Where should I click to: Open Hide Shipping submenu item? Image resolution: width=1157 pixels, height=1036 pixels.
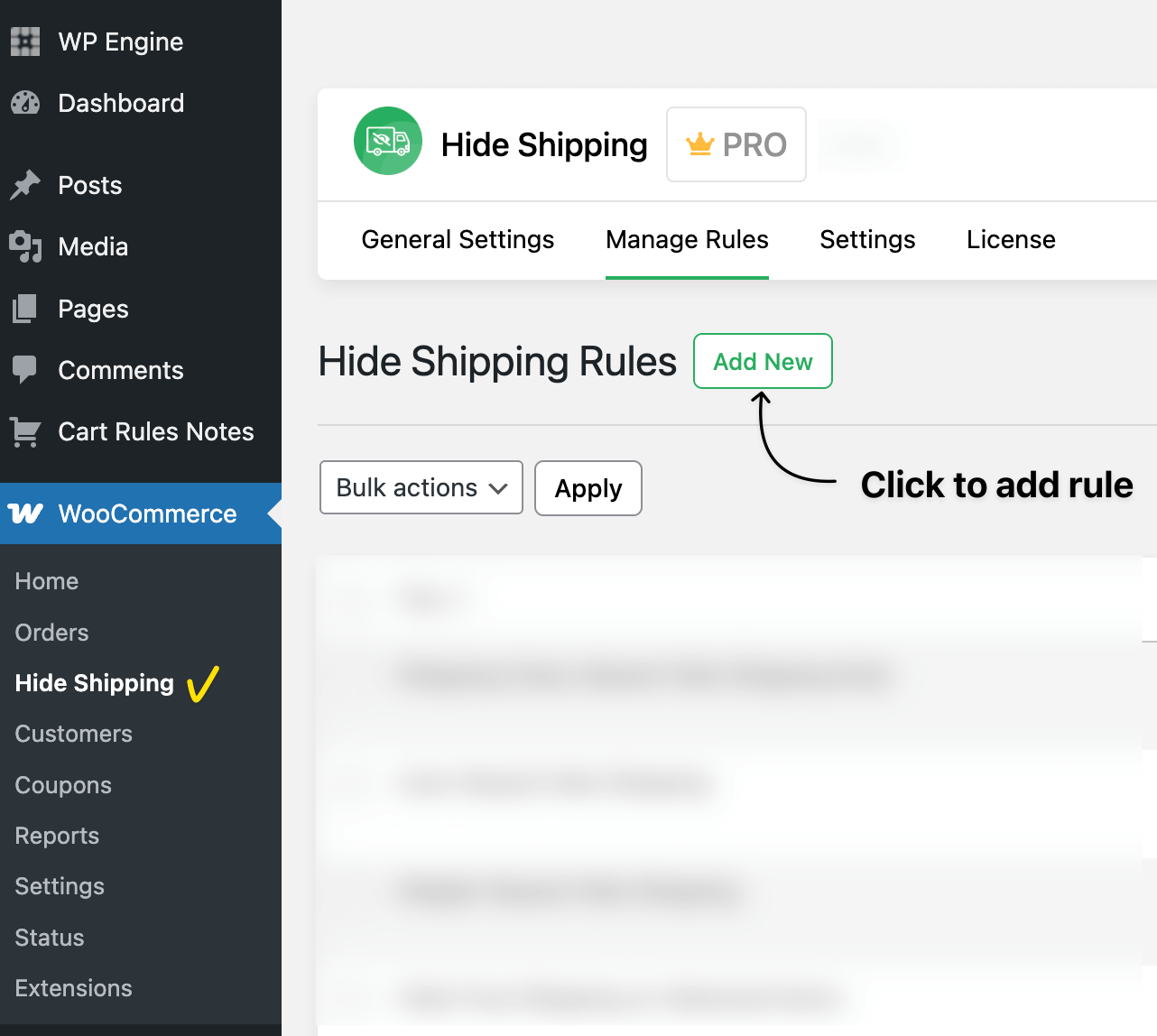pos(95,683)
